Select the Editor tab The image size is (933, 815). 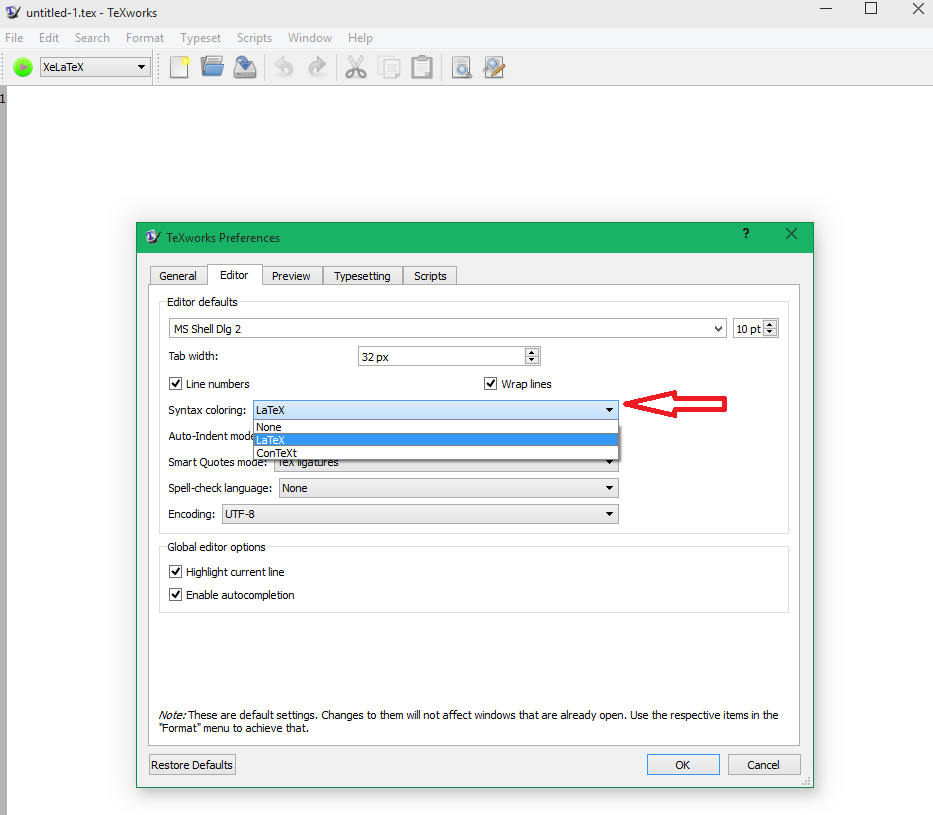click(x=234, y=275)
